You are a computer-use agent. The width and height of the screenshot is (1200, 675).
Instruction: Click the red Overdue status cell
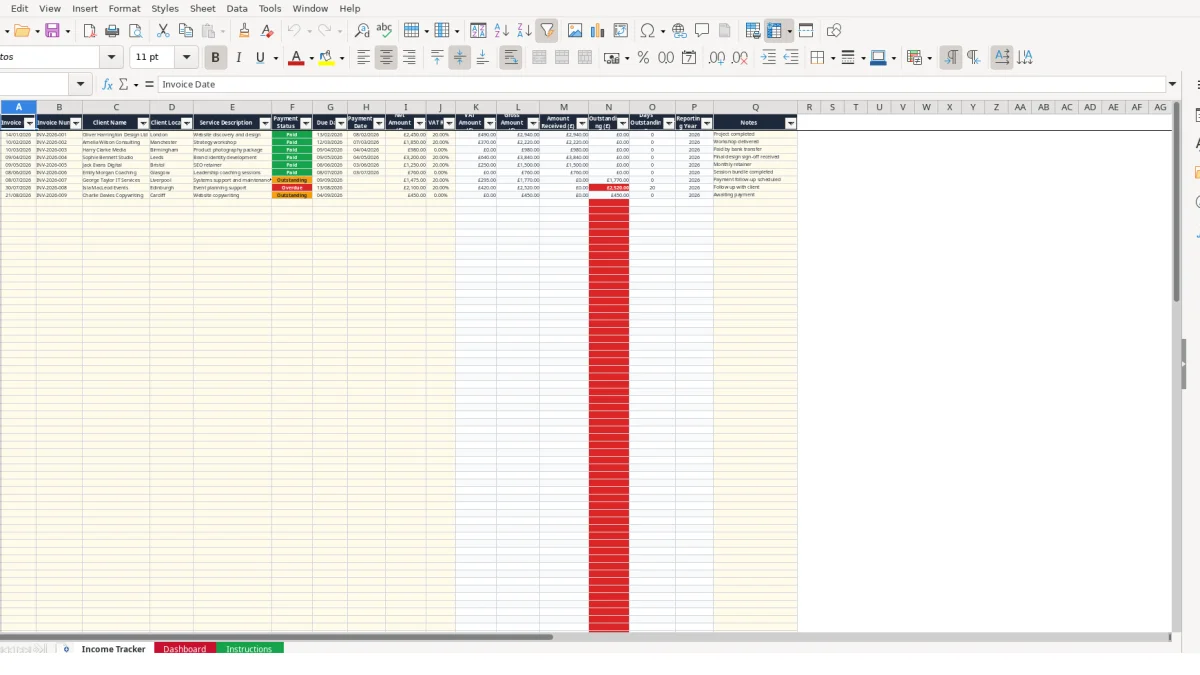[292, 187]
